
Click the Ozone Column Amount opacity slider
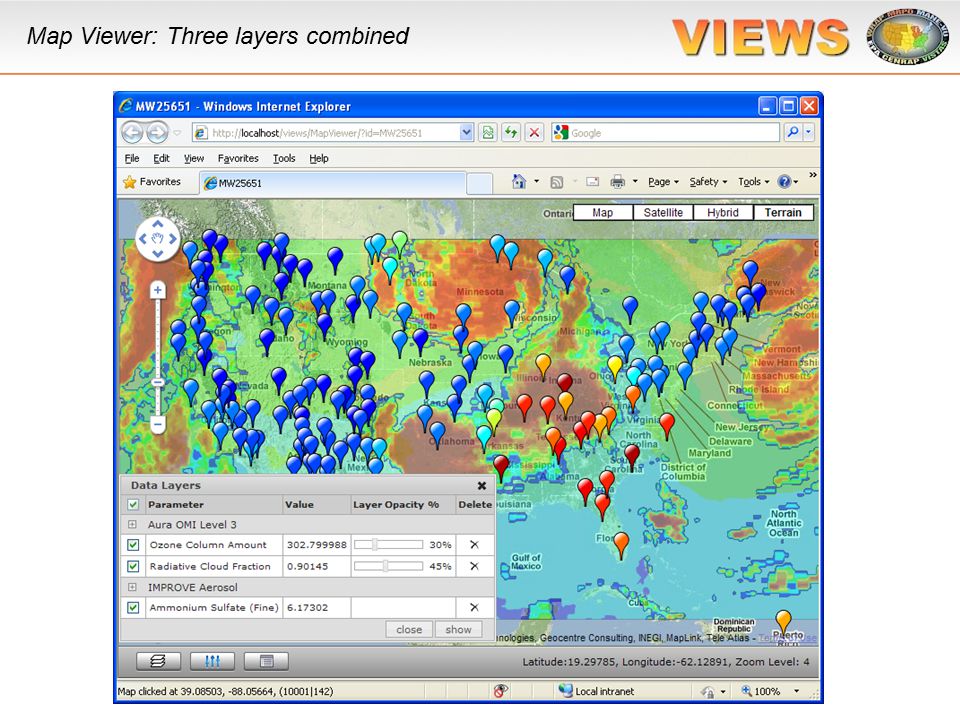tap(388, 544)
